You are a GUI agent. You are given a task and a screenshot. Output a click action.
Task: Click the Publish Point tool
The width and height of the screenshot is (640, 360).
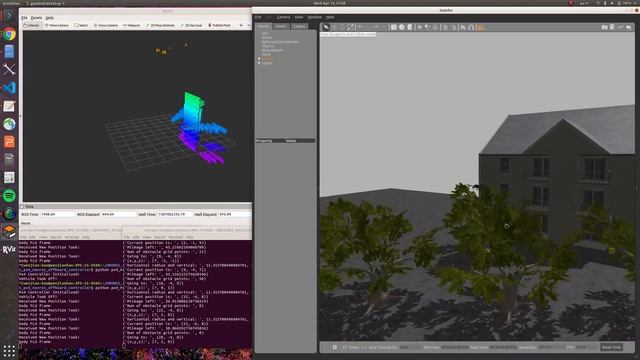220,25
